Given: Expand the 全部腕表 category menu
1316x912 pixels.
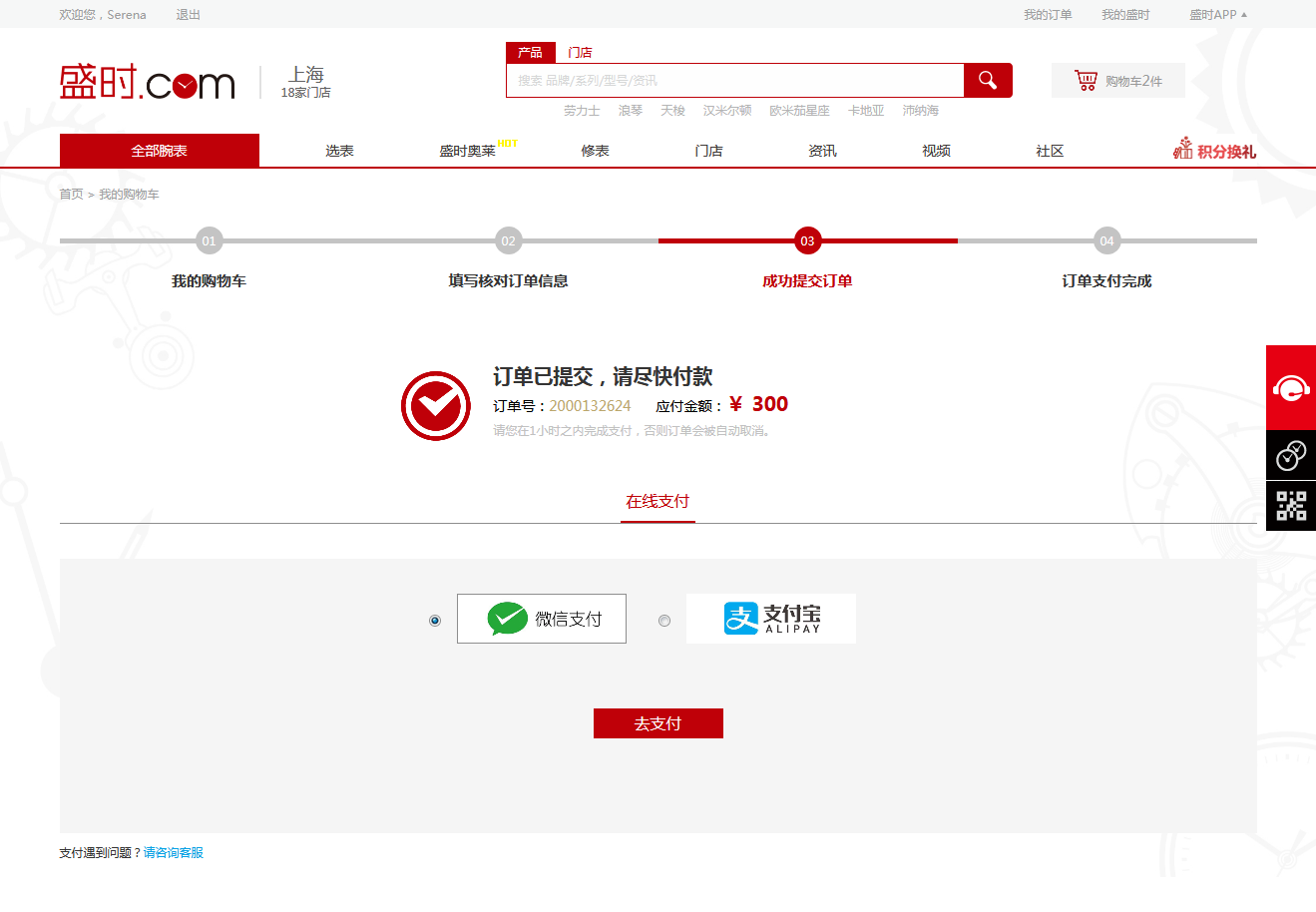Looking at the screenshot, I should point(160,151).
